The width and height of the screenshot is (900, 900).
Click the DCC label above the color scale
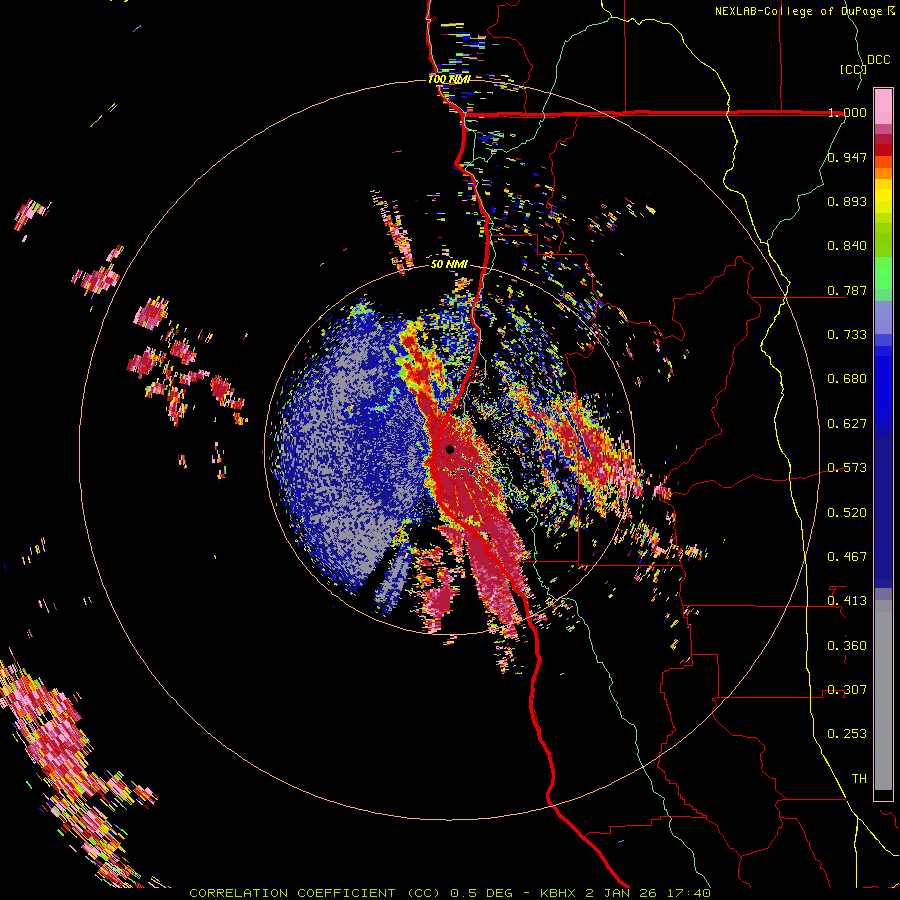point(878,60)
